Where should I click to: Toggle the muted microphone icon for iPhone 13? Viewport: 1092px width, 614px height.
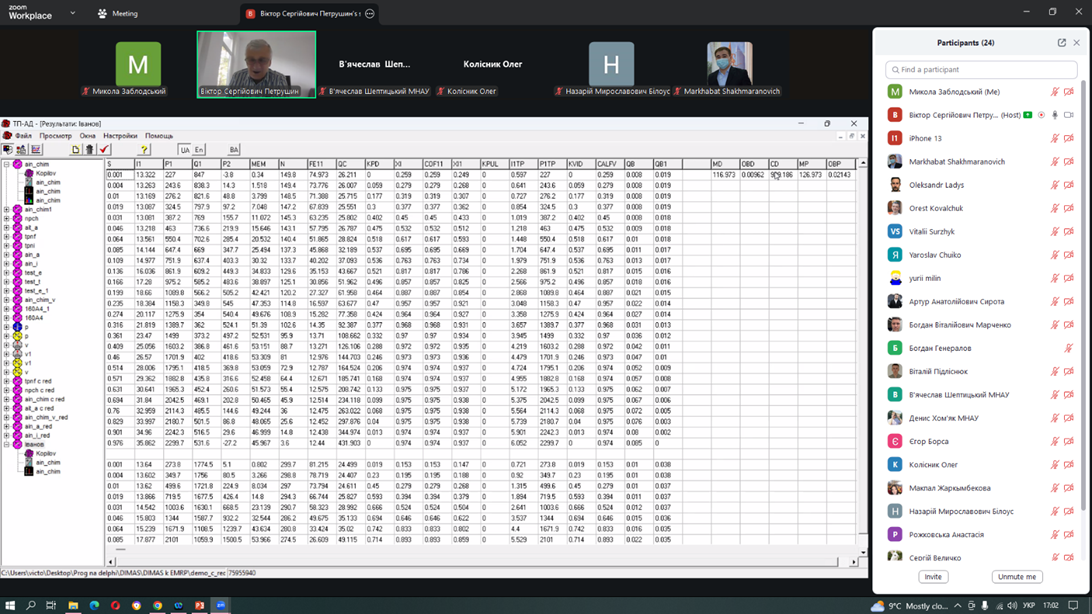tap(1054, 139)
